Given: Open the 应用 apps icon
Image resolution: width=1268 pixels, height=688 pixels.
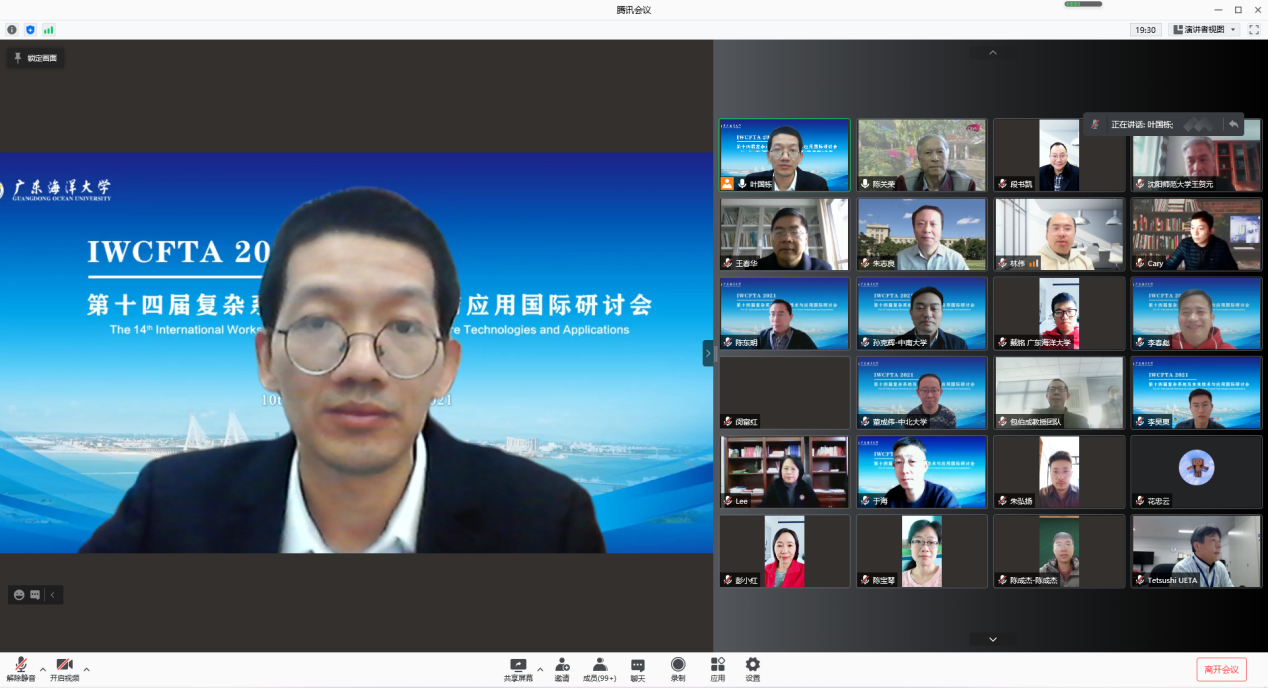Looking at the screenshot, I should click(x=717, y=668).
